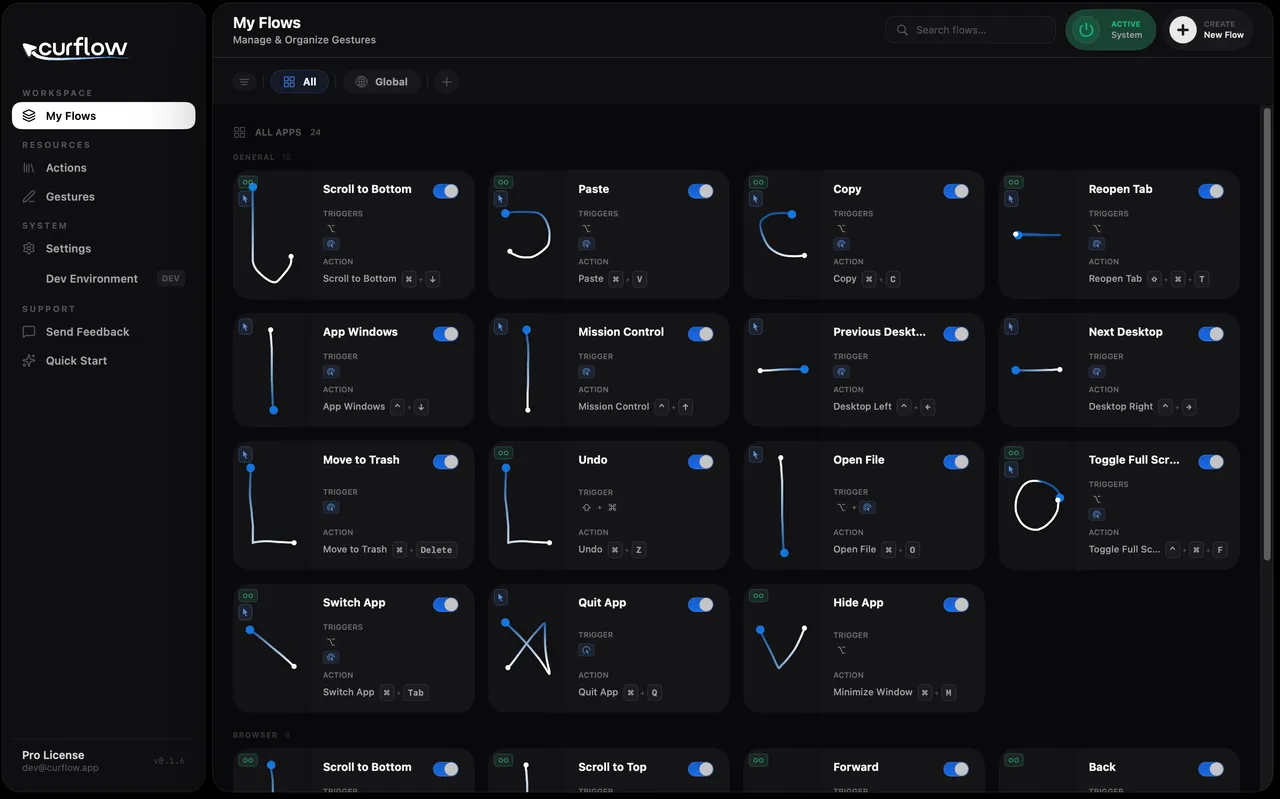Click the cursor icon on App Windows card
The width and height of the screenshot is (1280, 799).
click(246, 326)
